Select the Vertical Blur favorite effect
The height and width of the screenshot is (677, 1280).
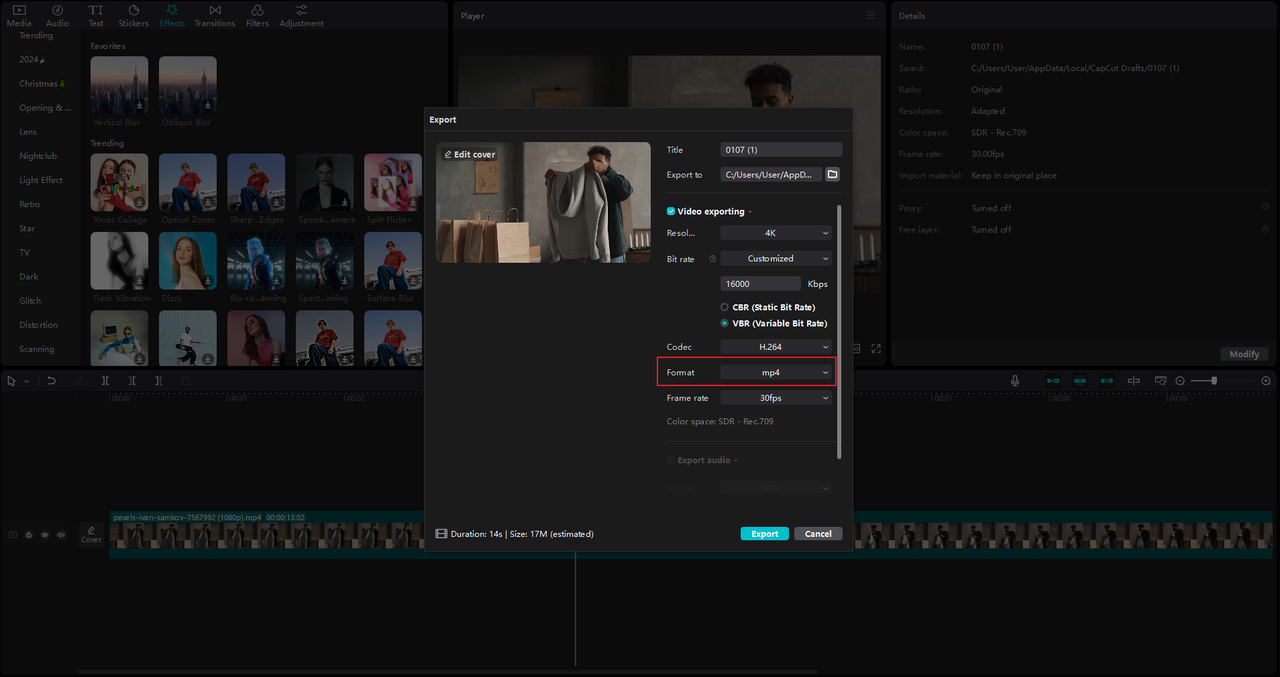pyautogui.click(x=119, y=85)
